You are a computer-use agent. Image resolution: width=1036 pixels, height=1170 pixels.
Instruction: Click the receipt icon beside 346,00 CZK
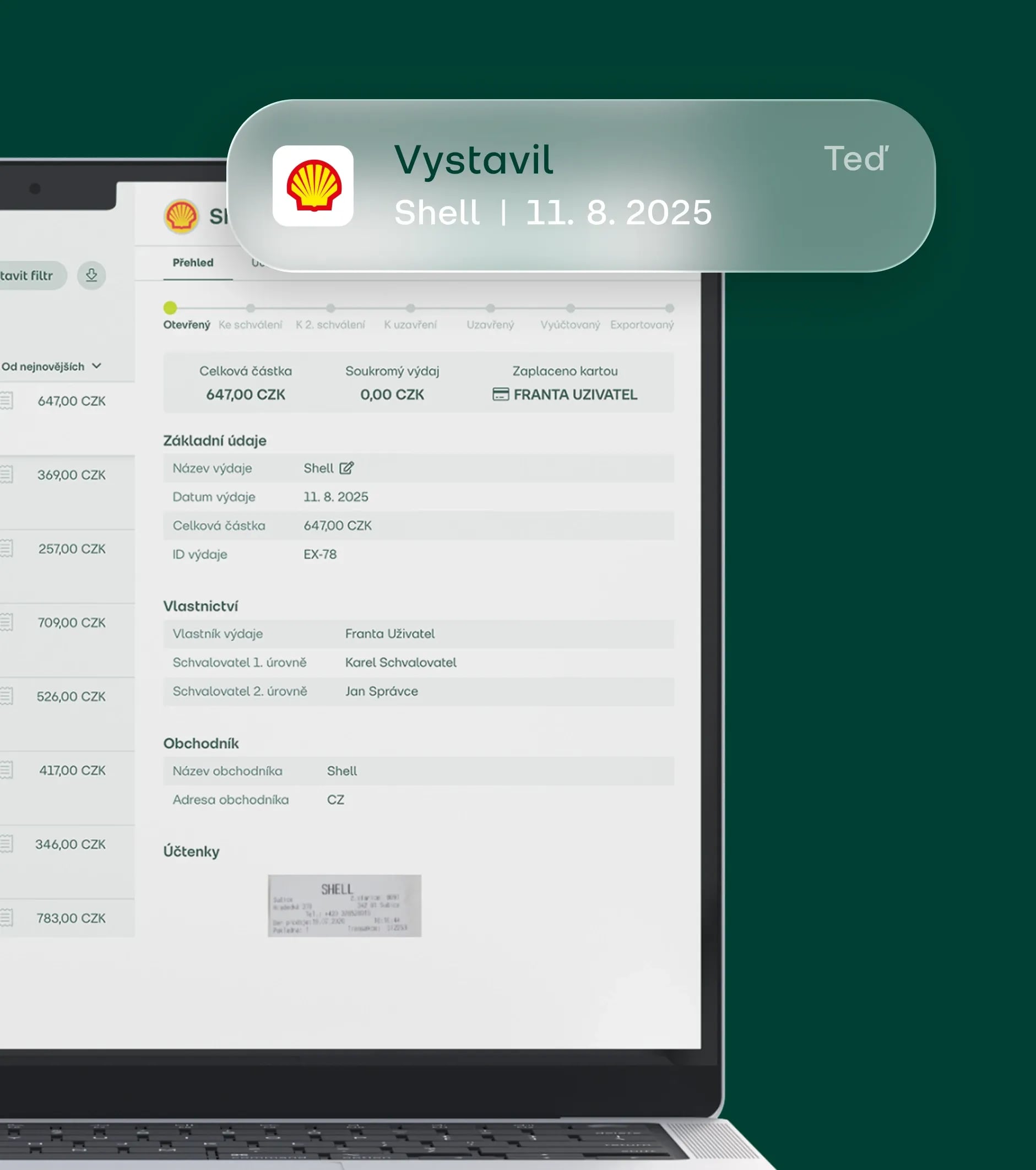point(7,844)
